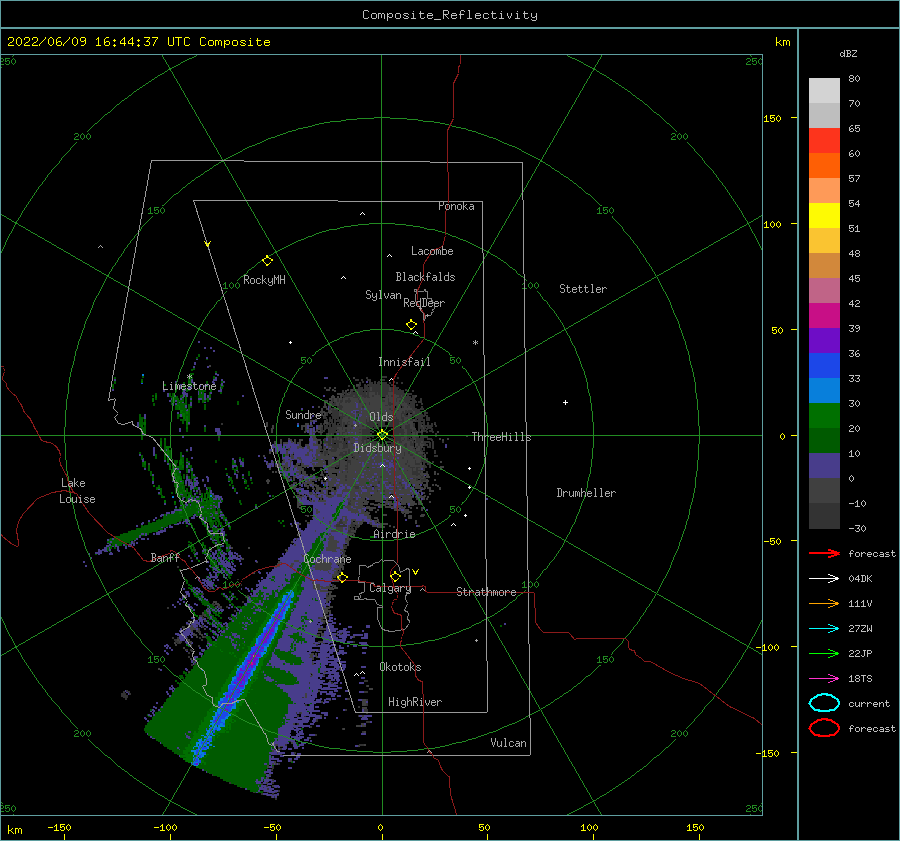The image size is (900, 841).
Task: Click the yellow diamond marker near Cochrane
Action: pos(343,577)
